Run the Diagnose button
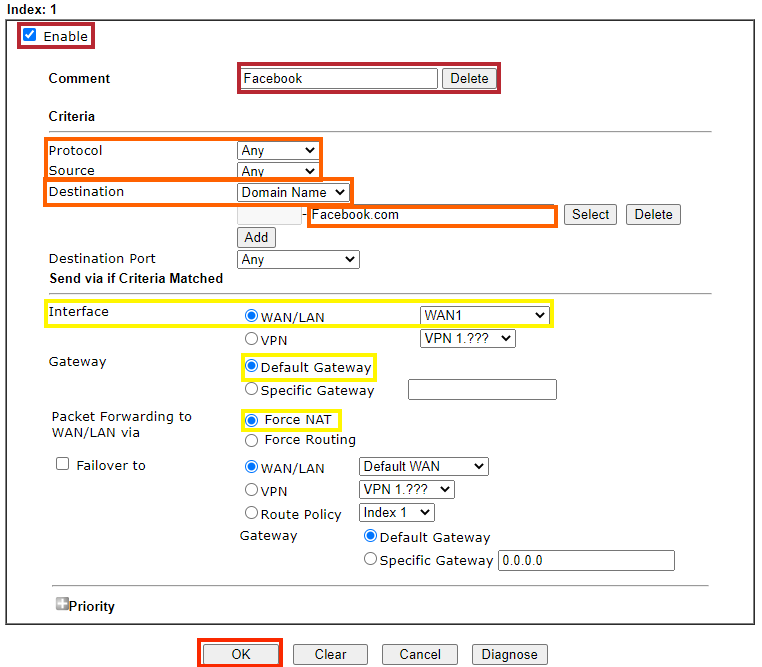The height and width of the screenshot is (667, 762). pyautogui.click(x=509, y=654)
